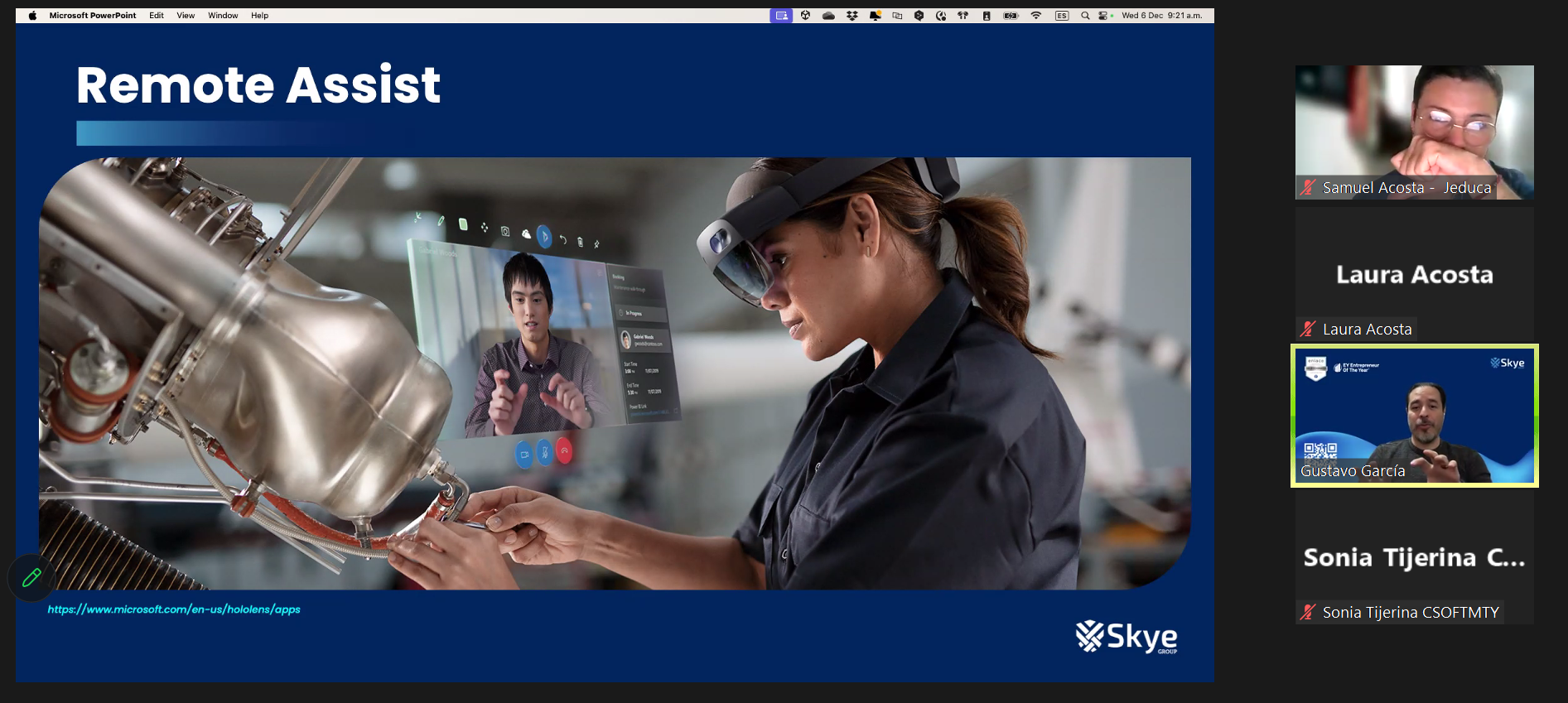The height and width of the screenshot is (703, 1568).
Task: Click Samuel Acosta's muted microphone icon
Action: coord(1308,188)
